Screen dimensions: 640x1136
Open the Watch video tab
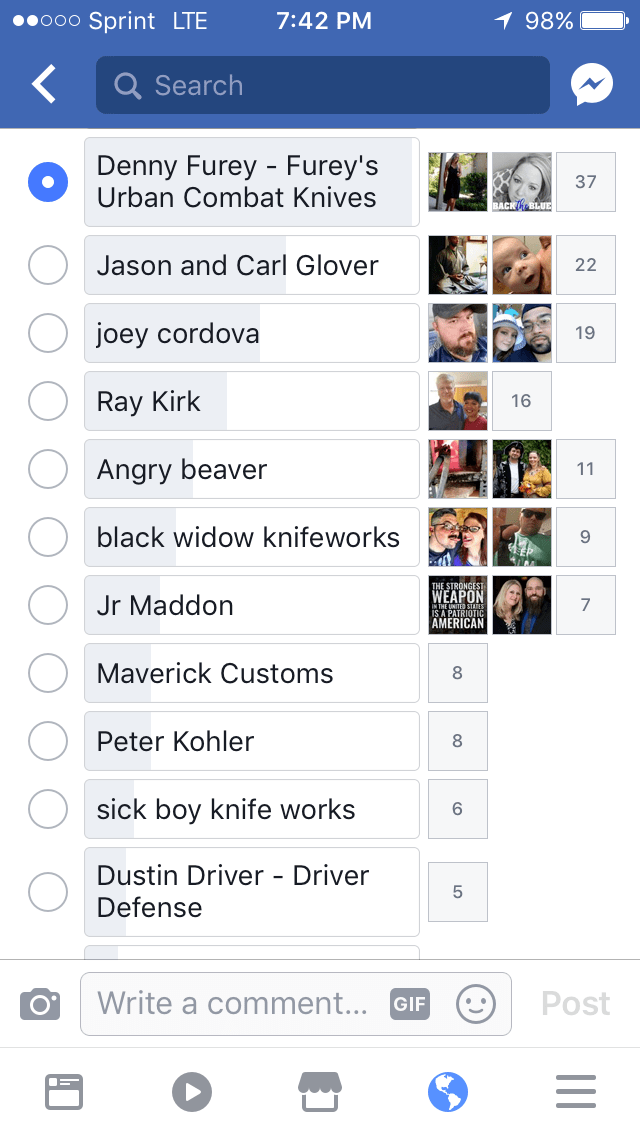[x=192, y=1092]
